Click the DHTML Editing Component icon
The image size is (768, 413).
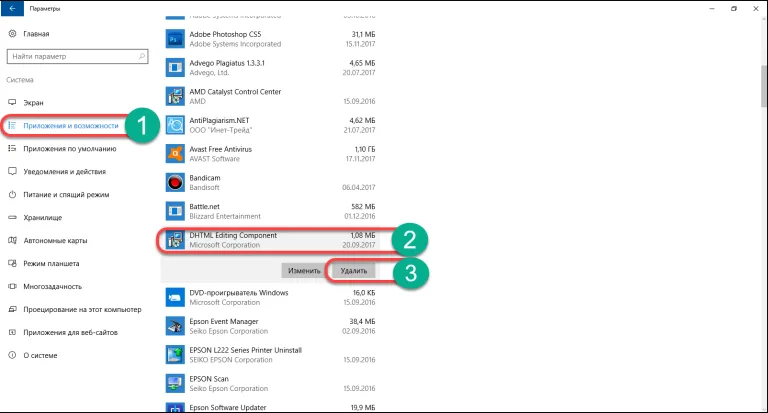175,240
